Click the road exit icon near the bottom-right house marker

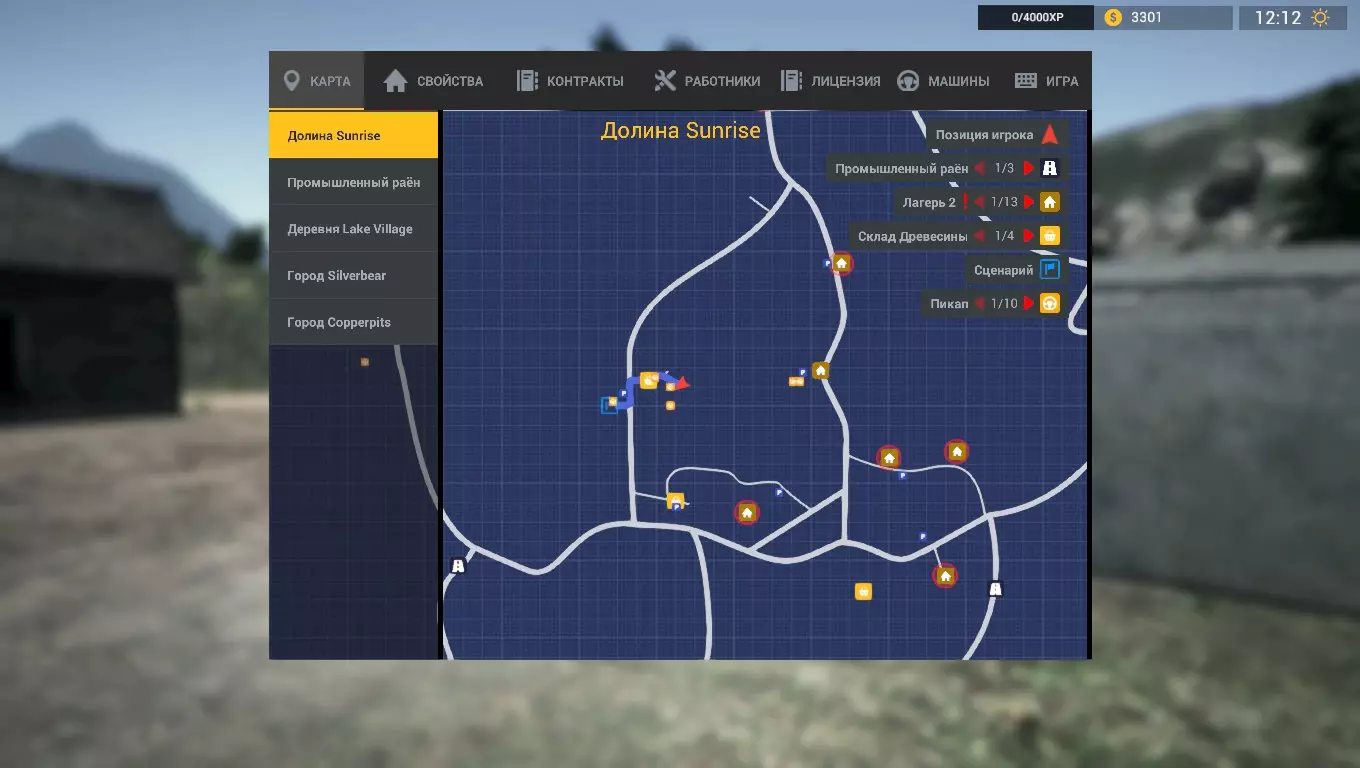tap(995, 589)
